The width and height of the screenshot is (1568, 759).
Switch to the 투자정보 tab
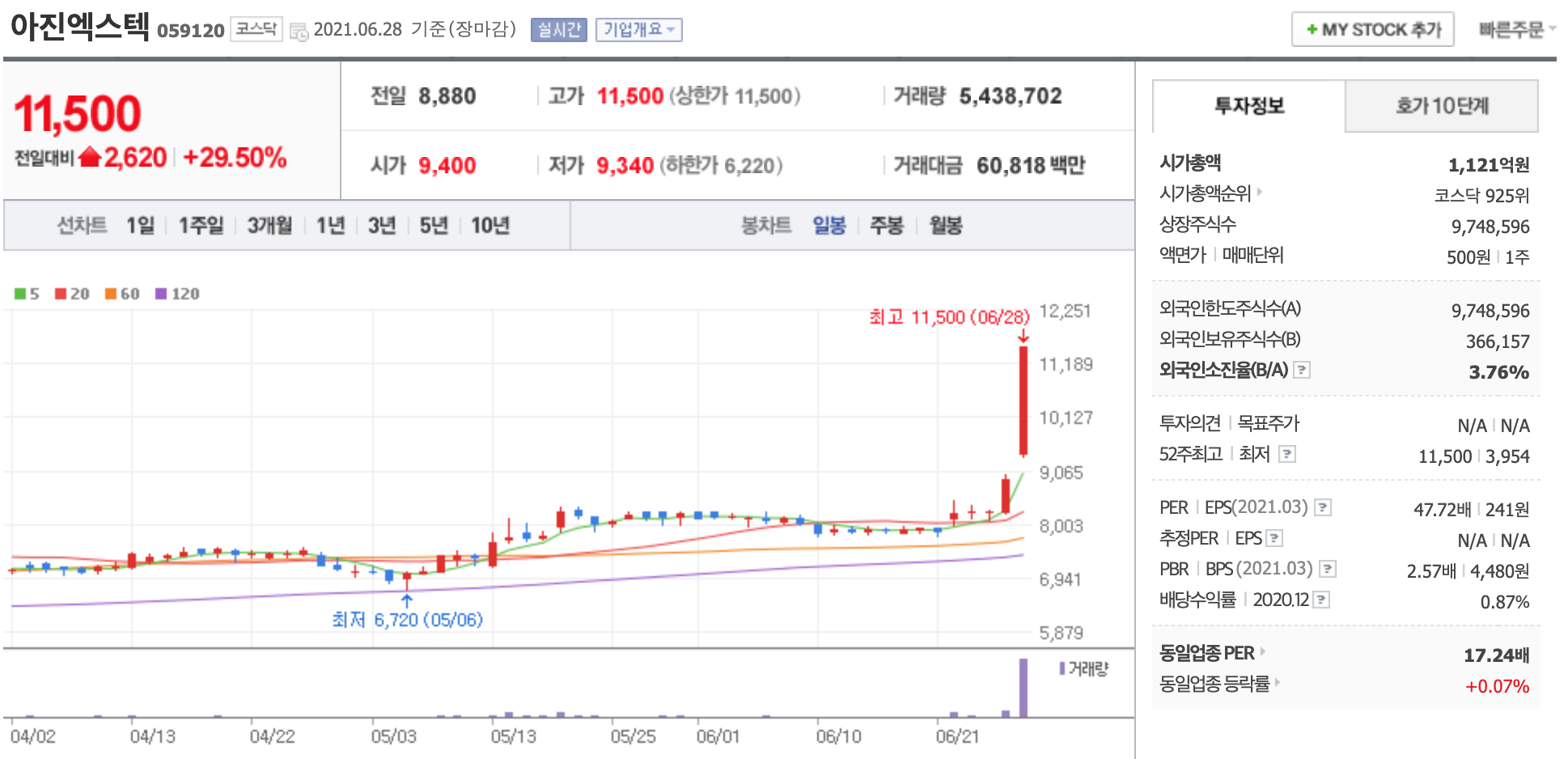pyautogui.click(x=1249, y=106)
